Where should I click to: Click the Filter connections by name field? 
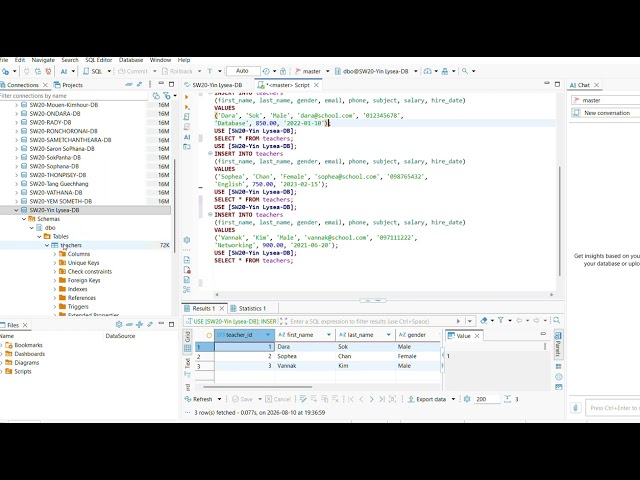(74, 96)
